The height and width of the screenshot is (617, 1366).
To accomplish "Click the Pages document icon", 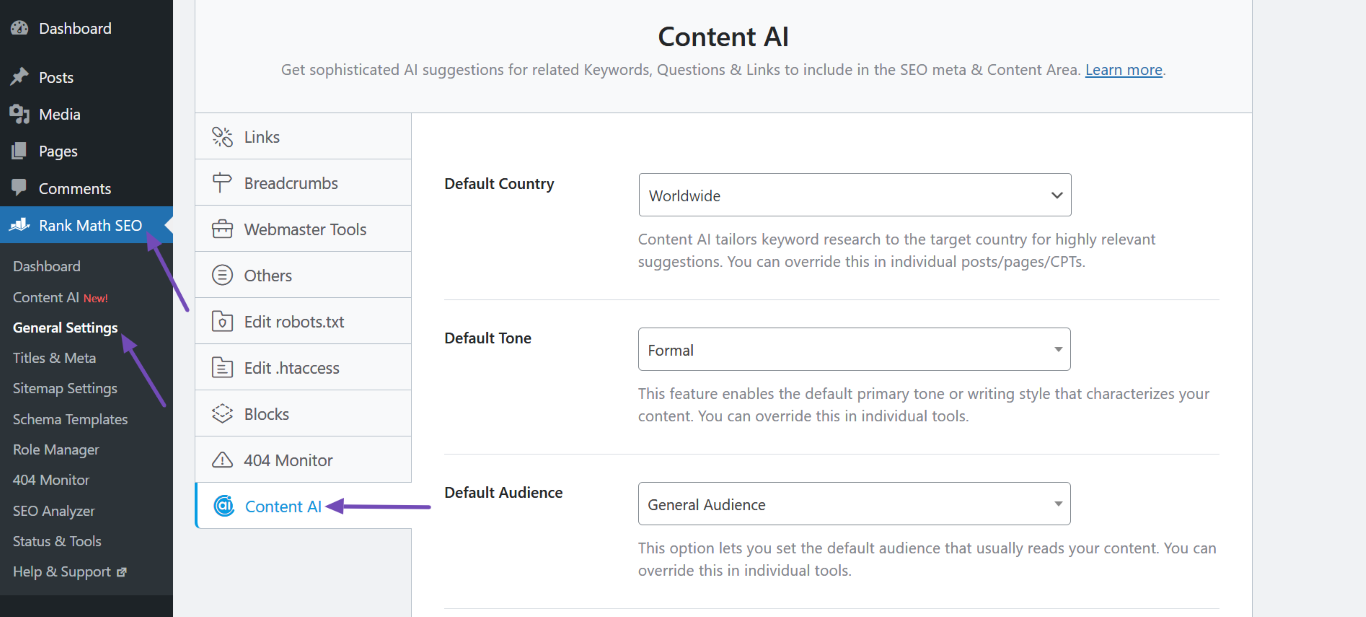I will (x=19, y=151).
